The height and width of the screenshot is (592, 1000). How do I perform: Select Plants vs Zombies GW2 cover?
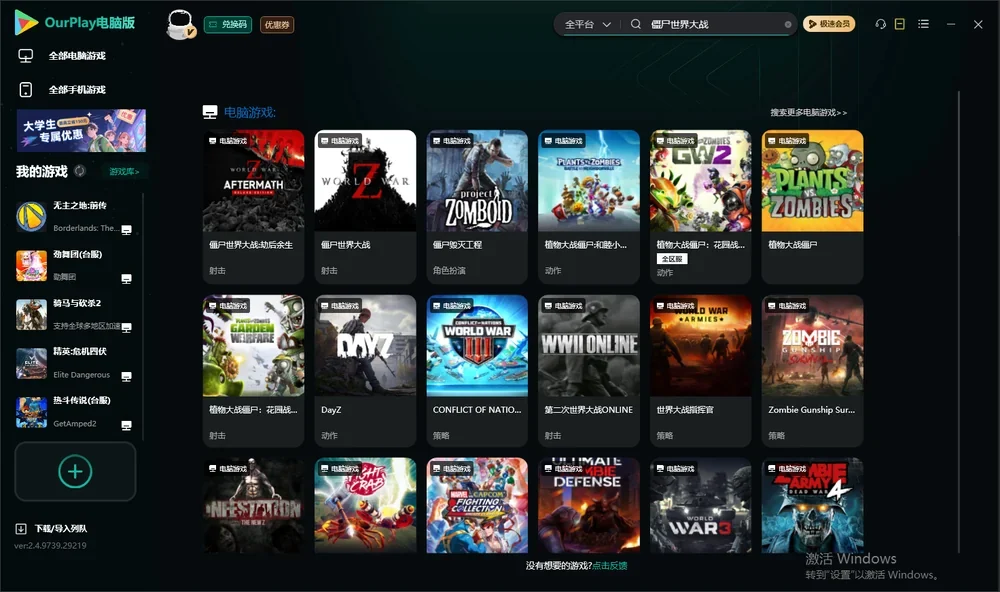point(701,181)
